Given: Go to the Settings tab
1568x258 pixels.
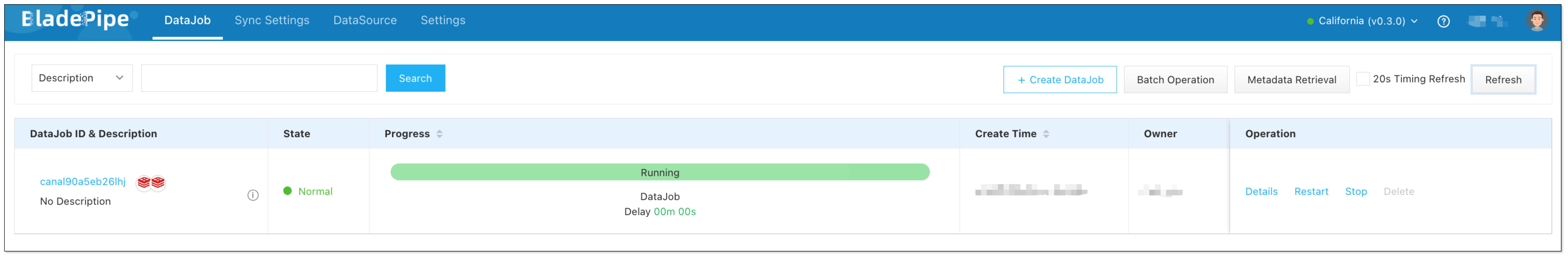Looking at the screenshot, I should [x=443, y=21].
